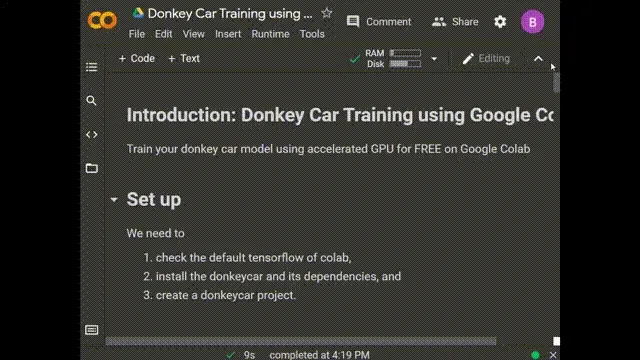640x360 pixels.
Task: Open the Runtime menu
Action: point(270,34)
